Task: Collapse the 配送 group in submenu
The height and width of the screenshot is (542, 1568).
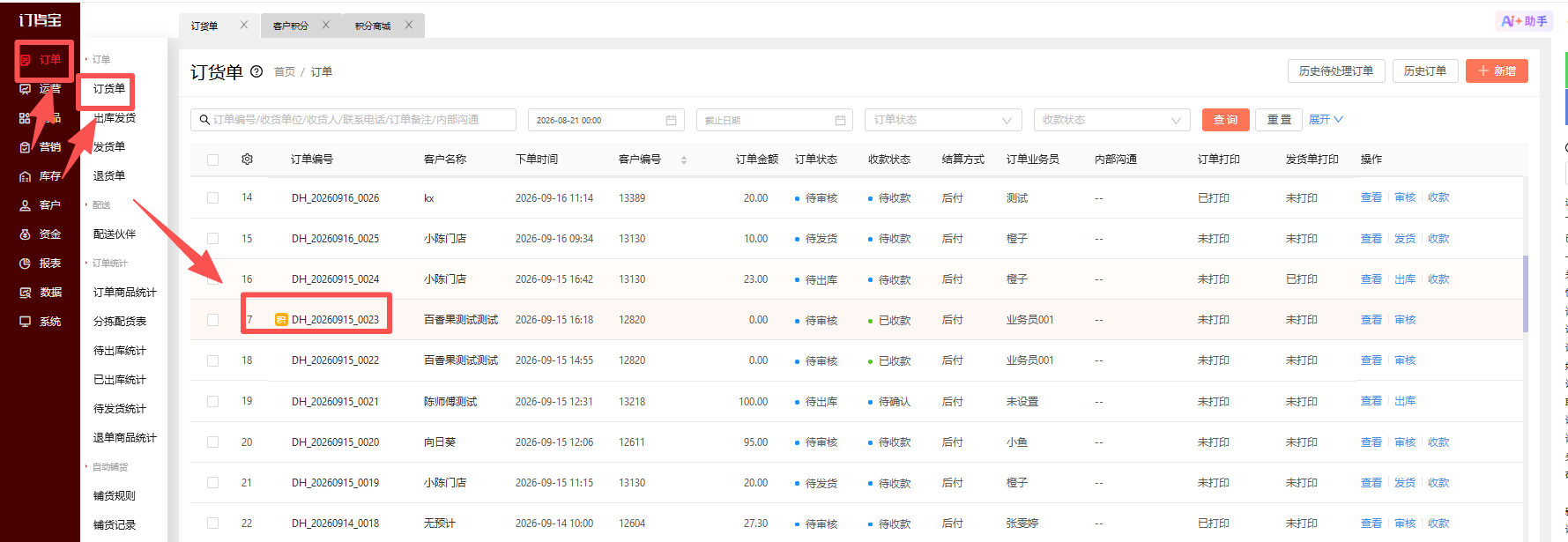Action: (98, 205)
